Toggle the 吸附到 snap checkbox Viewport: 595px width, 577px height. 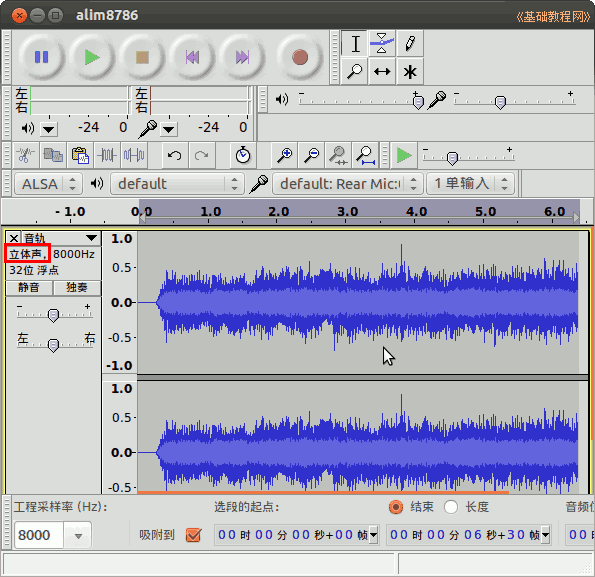[193, 535]
